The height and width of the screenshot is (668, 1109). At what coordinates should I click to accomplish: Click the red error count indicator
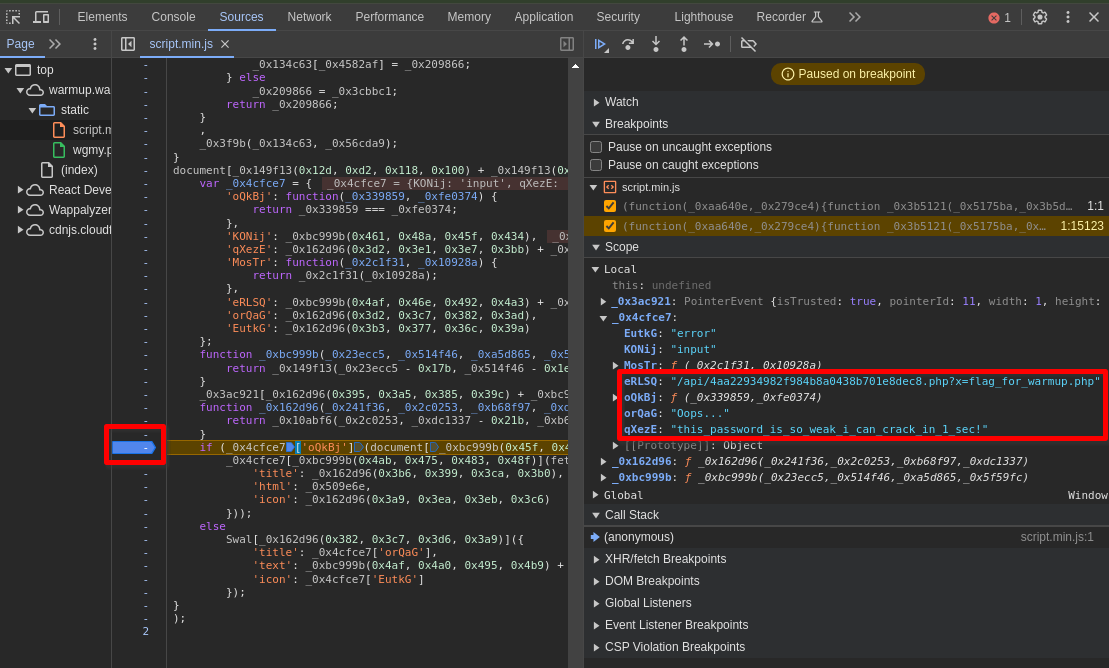coord(999,18)
